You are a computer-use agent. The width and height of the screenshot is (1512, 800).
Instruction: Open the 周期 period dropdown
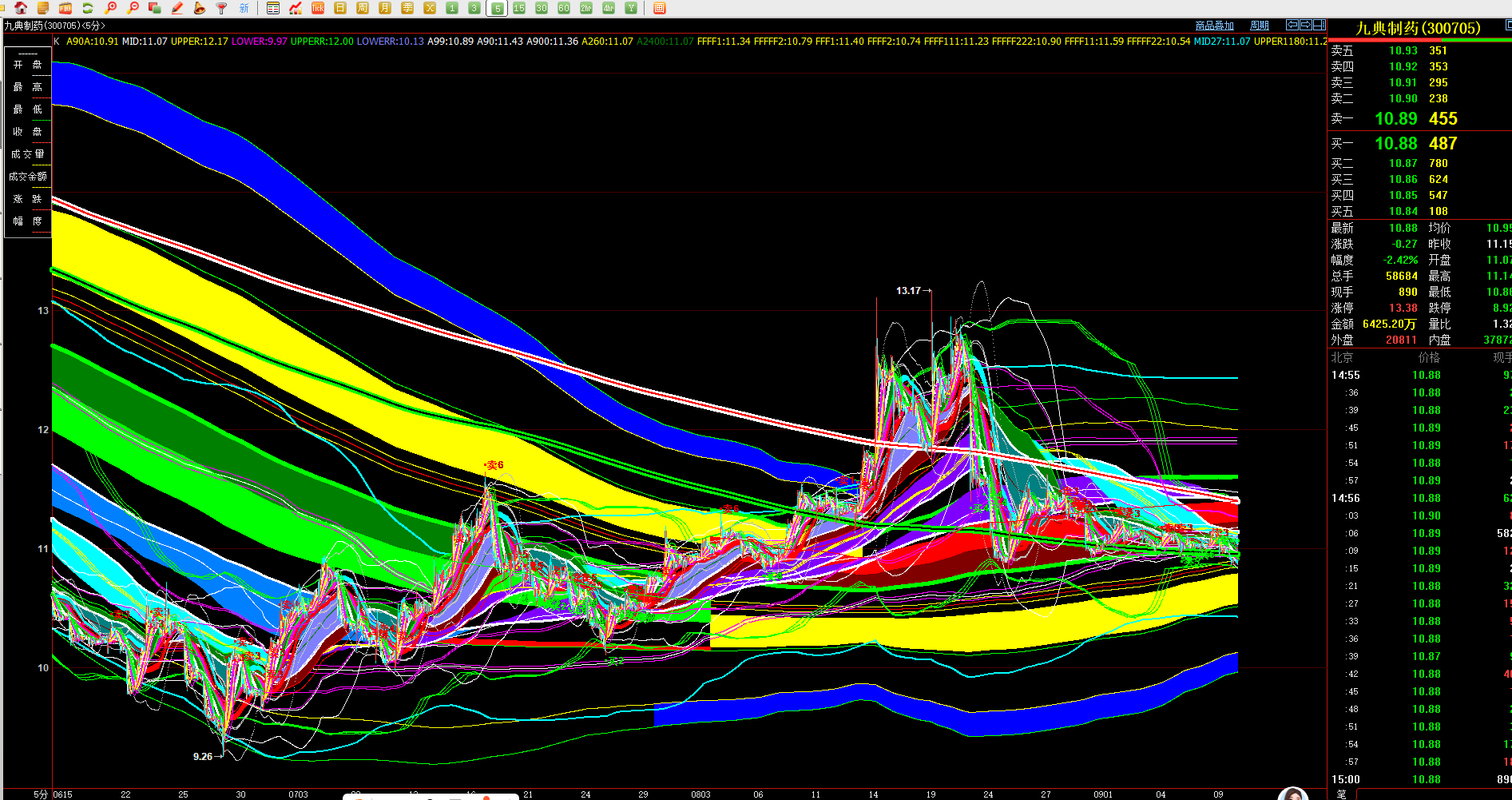(1260, 26)
